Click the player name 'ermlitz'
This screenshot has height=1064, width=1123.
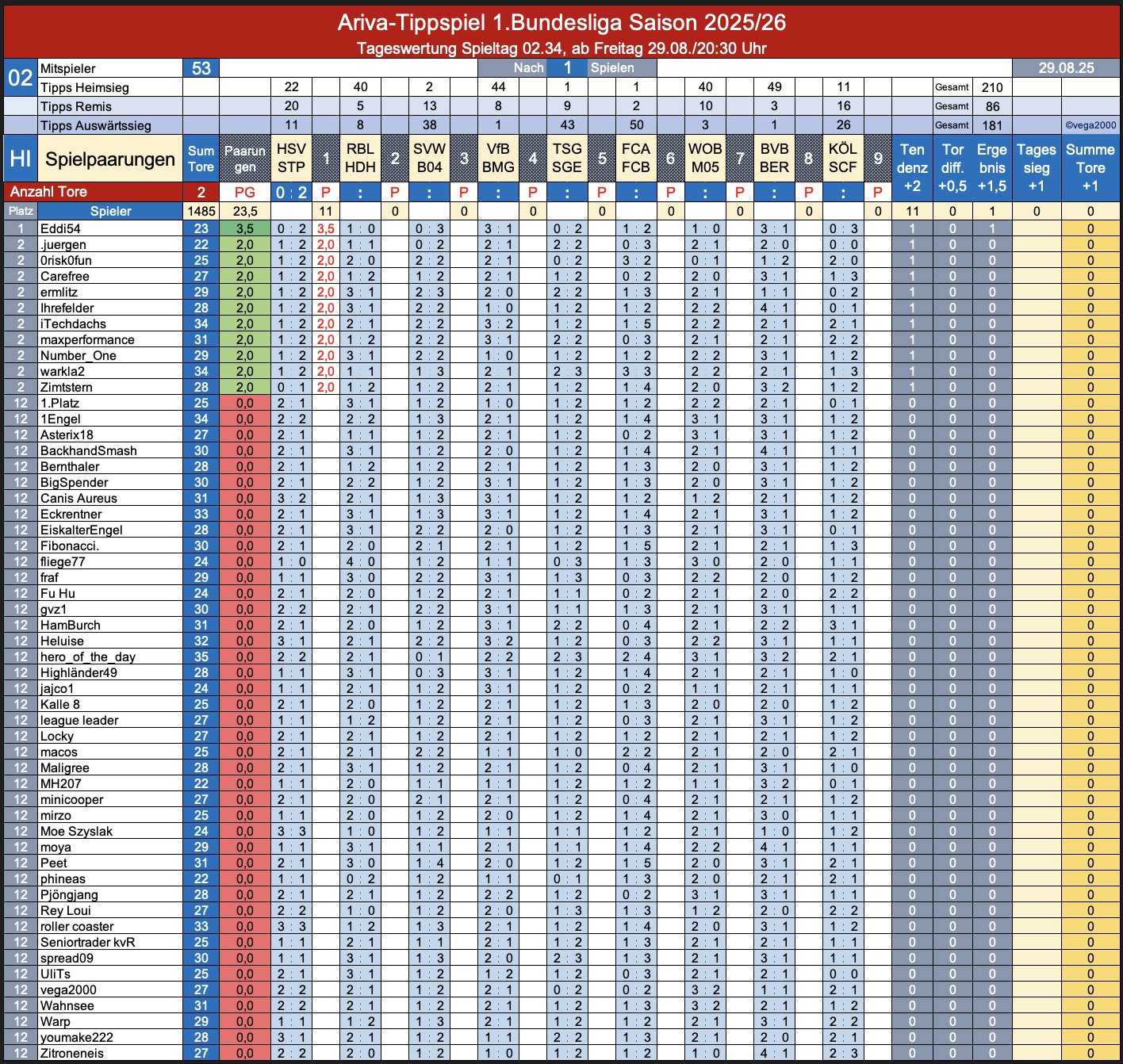click(x=59, y=292)
